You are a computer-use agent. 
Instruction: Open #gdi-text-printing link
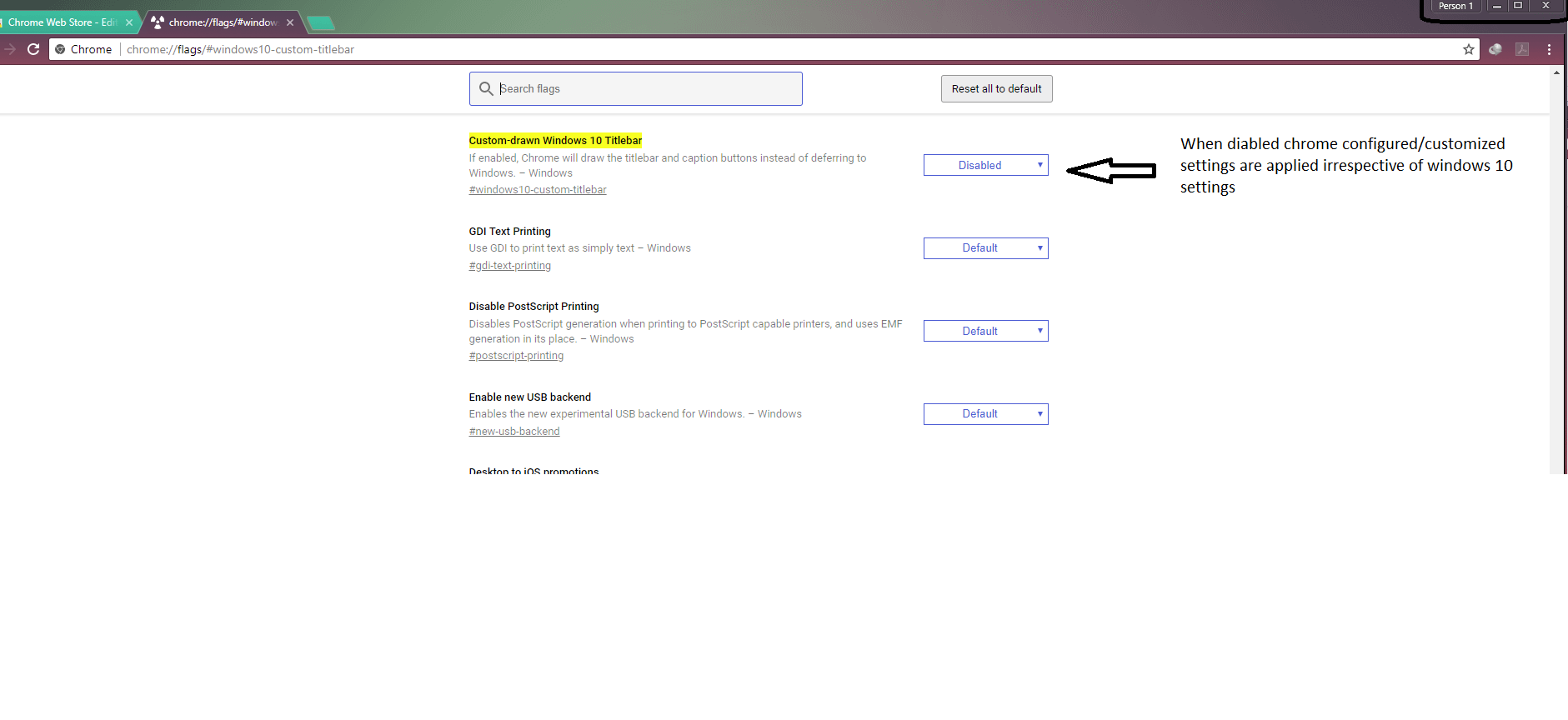[x=509, y=266]
